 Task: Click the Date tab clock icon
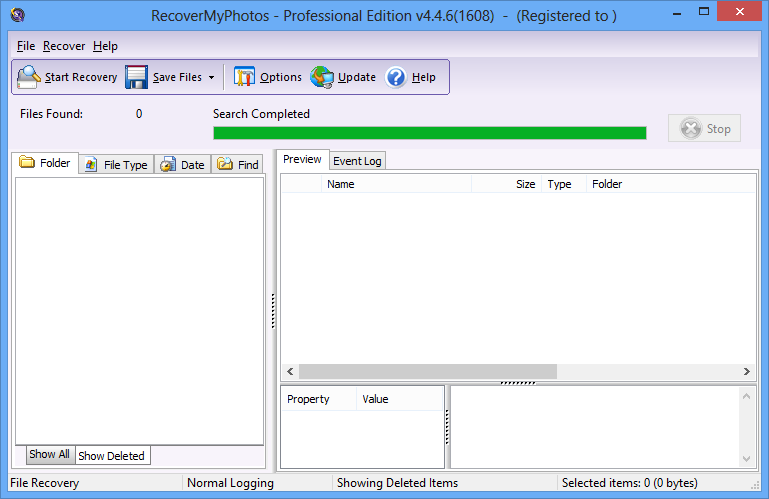tap(168, 165)
